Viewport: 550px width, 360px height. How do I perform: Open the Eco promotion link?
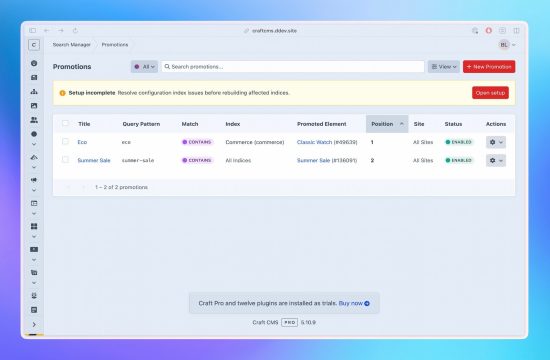pos(82,142)
